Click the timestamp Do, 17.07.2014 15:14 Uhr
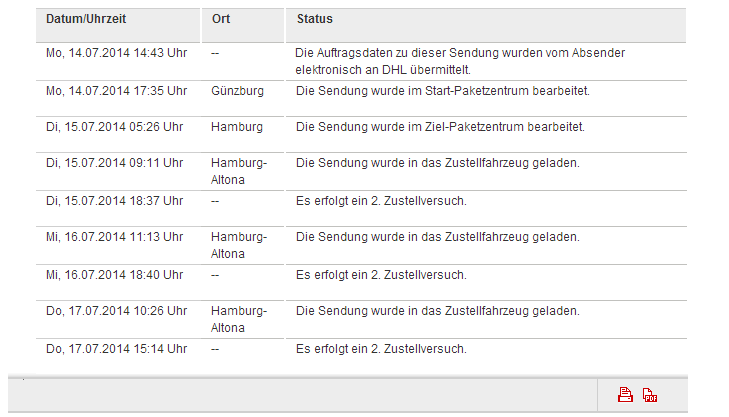The width and height of the screenshot is (729, 417). (116, 349)
